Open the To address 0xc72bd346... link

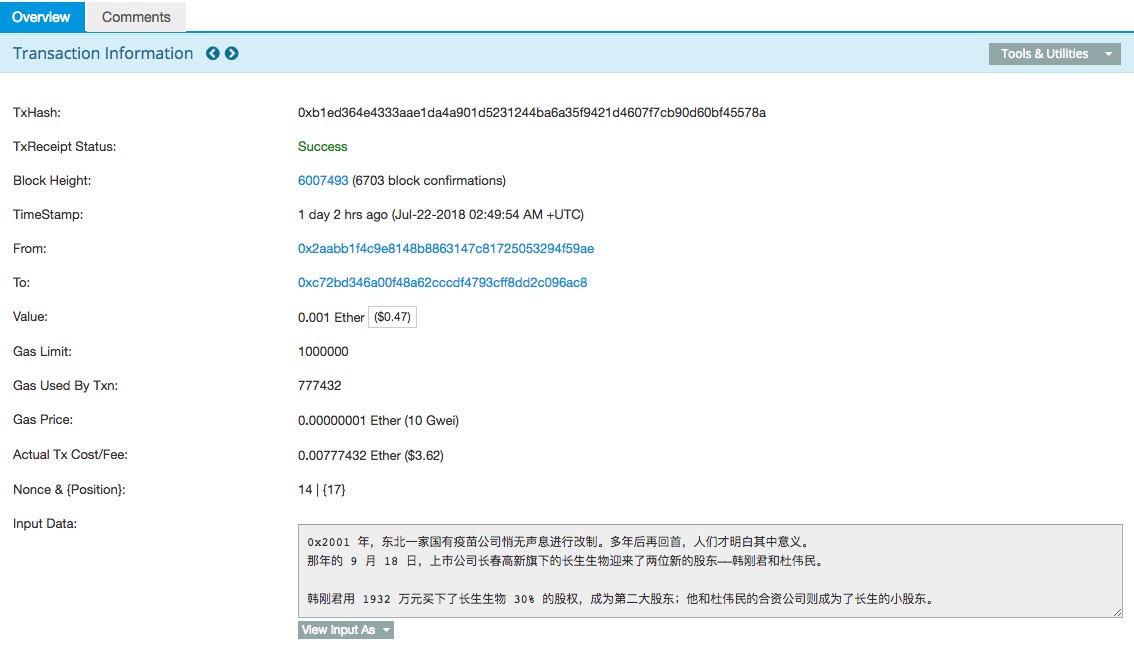pyautogui.click(x=442, y=283)
